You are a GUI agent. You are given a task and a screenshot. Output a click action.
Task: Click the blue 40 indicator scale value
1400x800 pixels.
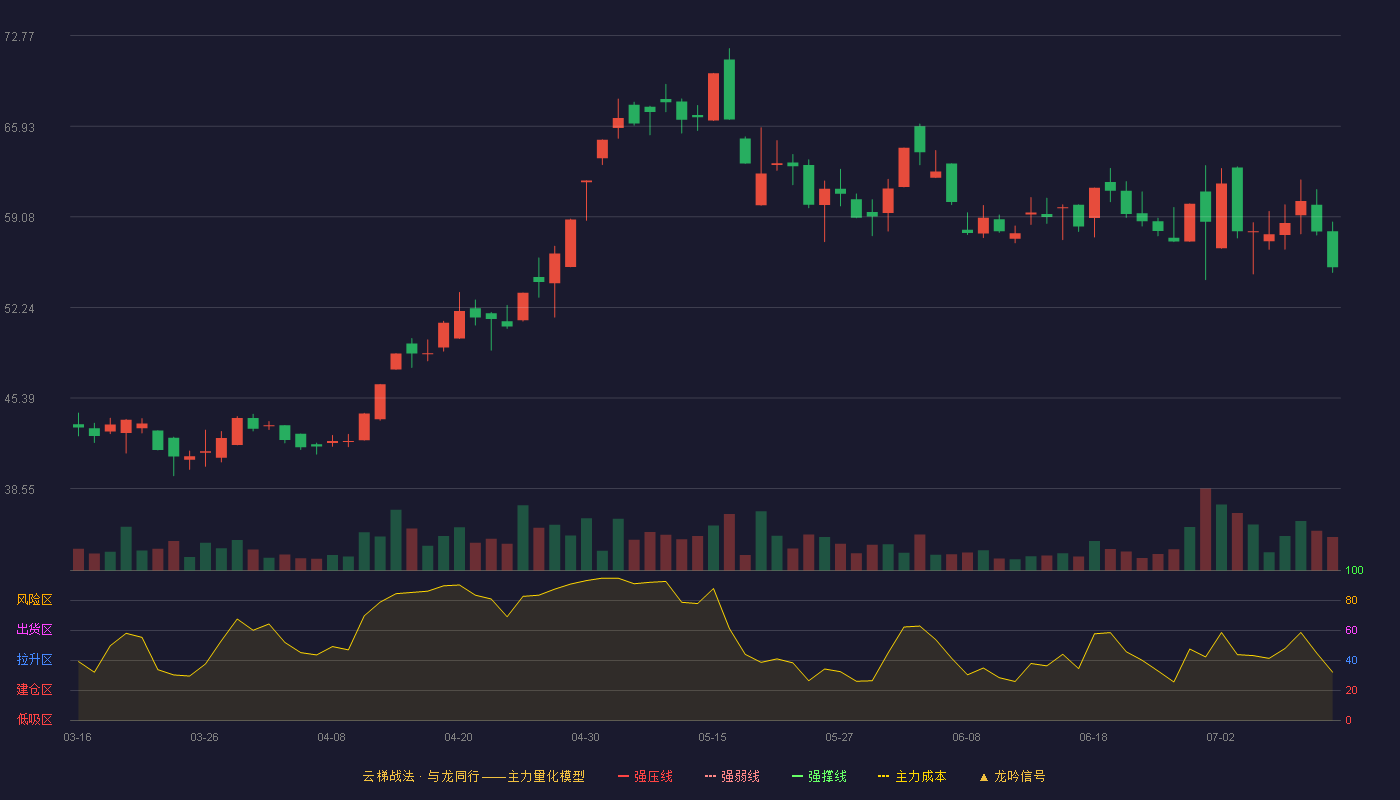click(x=1351, y=660)
